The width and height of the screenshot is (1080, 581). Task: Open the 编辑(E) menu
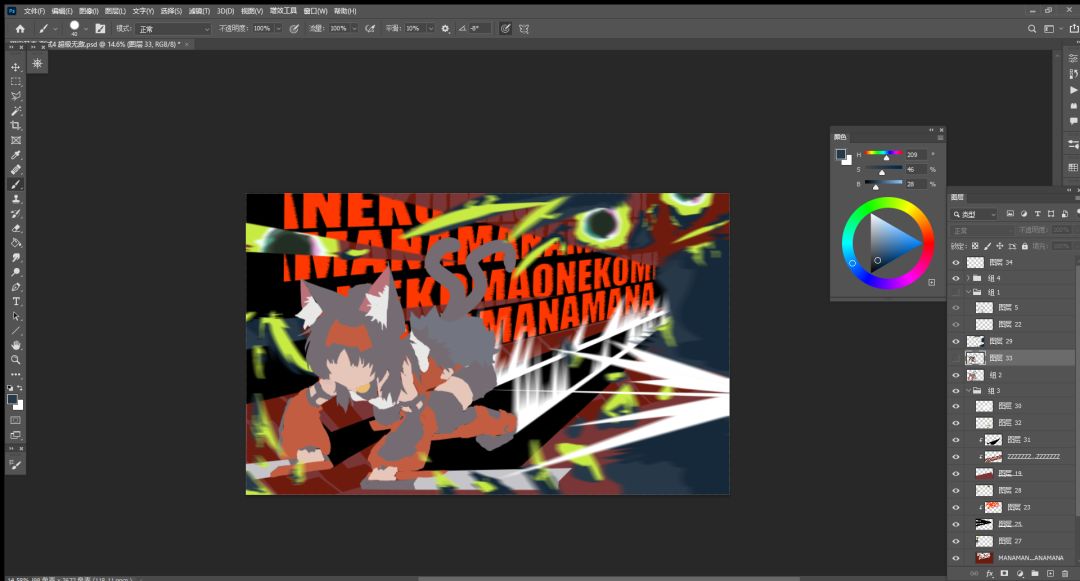61,11
